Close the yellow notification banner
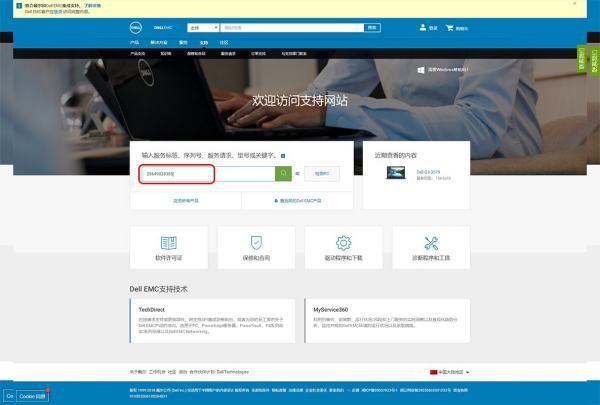 pos(574,3)
